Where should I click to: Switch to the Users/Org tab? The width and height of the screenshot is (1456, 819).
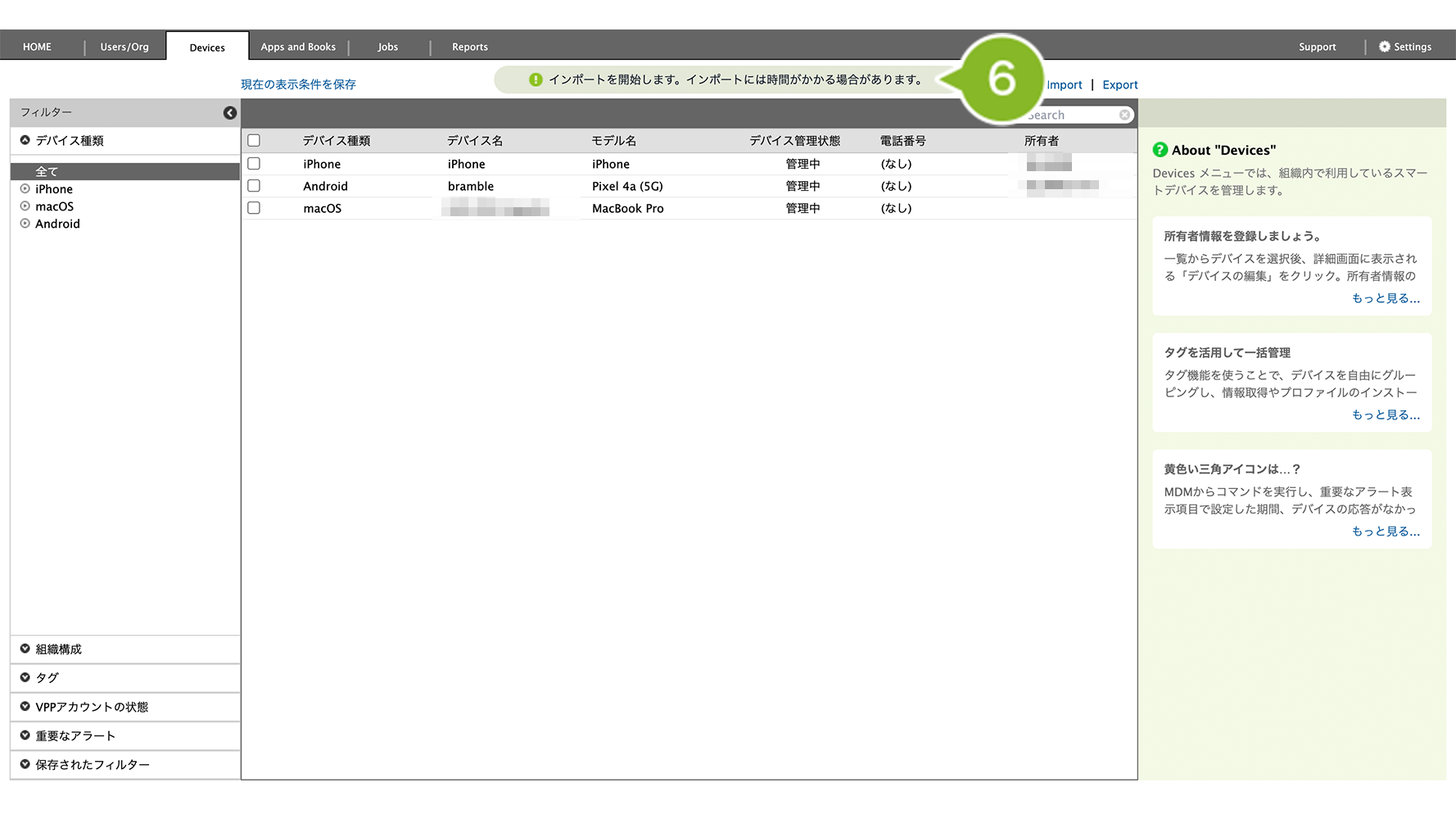click(124, 47)
